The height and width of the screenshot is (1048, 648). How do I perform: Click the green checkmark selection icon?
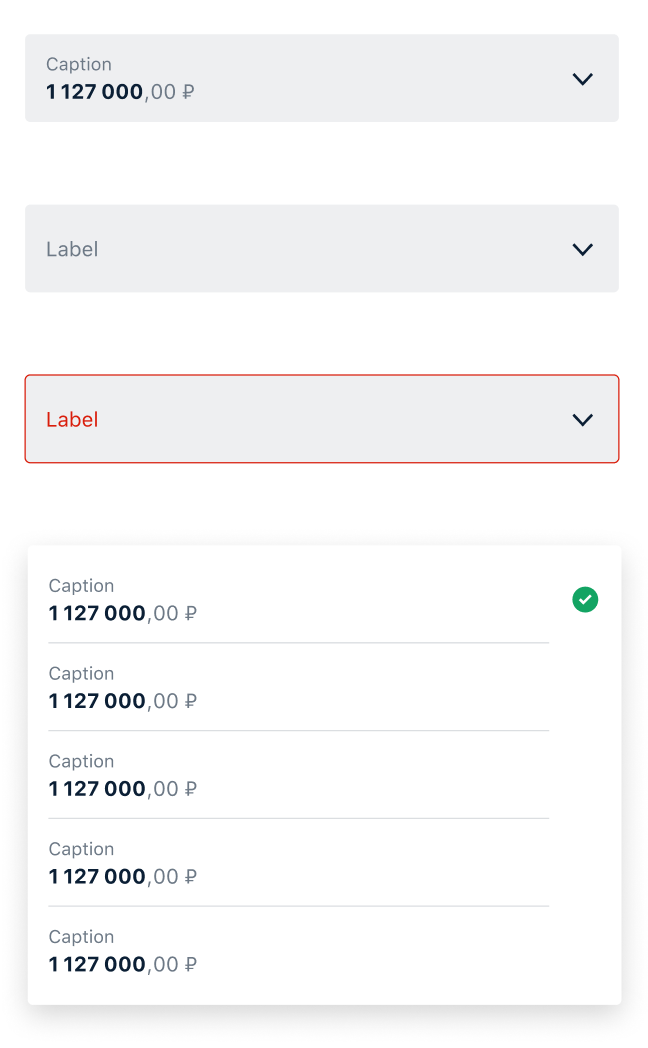[585, 599]
